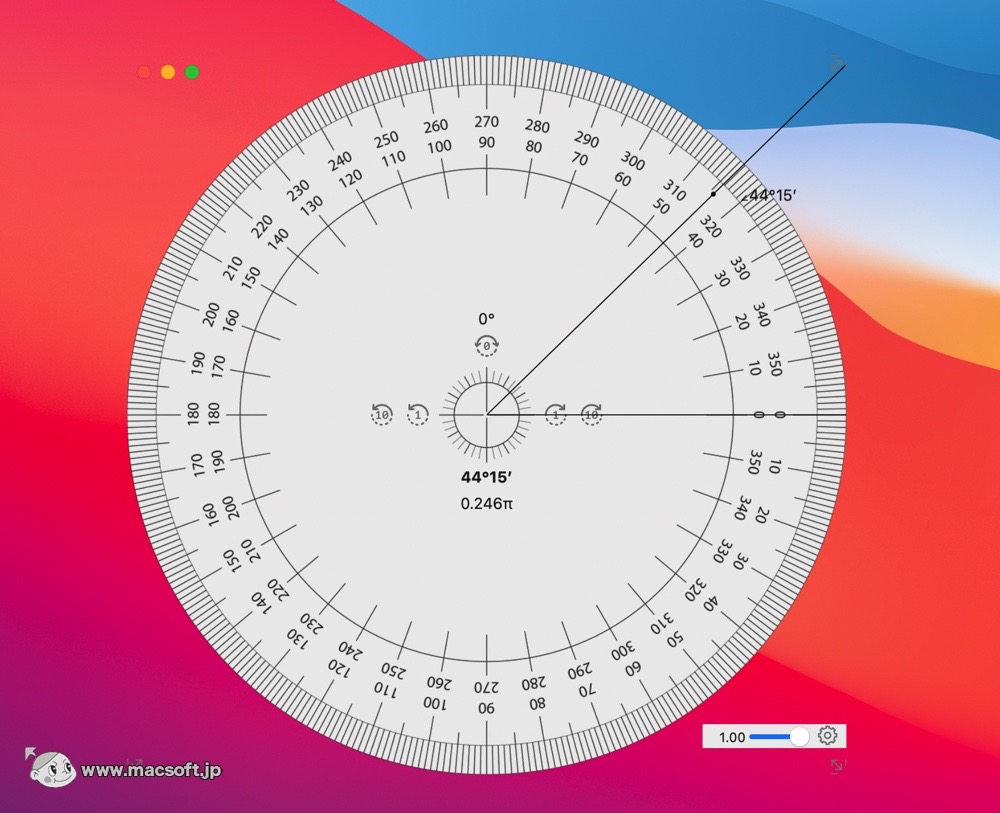Image resolution: width=1000 pixels, height=813 pixels.
Task: Click the rotate handle at angle line's tip
Action: (x=838, y=65)
